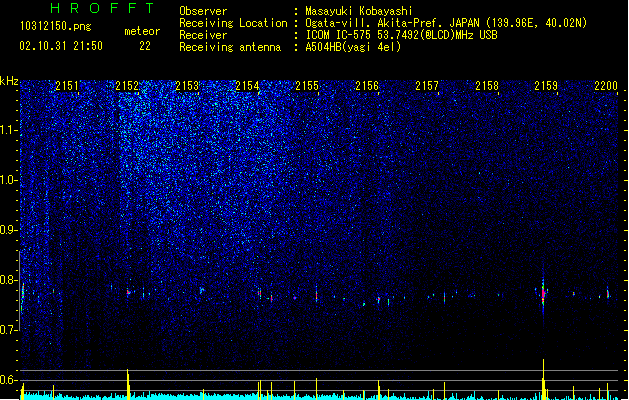Click the 2159 time marker
Screen dimensions: 629x400
pyautogui.click(x=546, y=86)
